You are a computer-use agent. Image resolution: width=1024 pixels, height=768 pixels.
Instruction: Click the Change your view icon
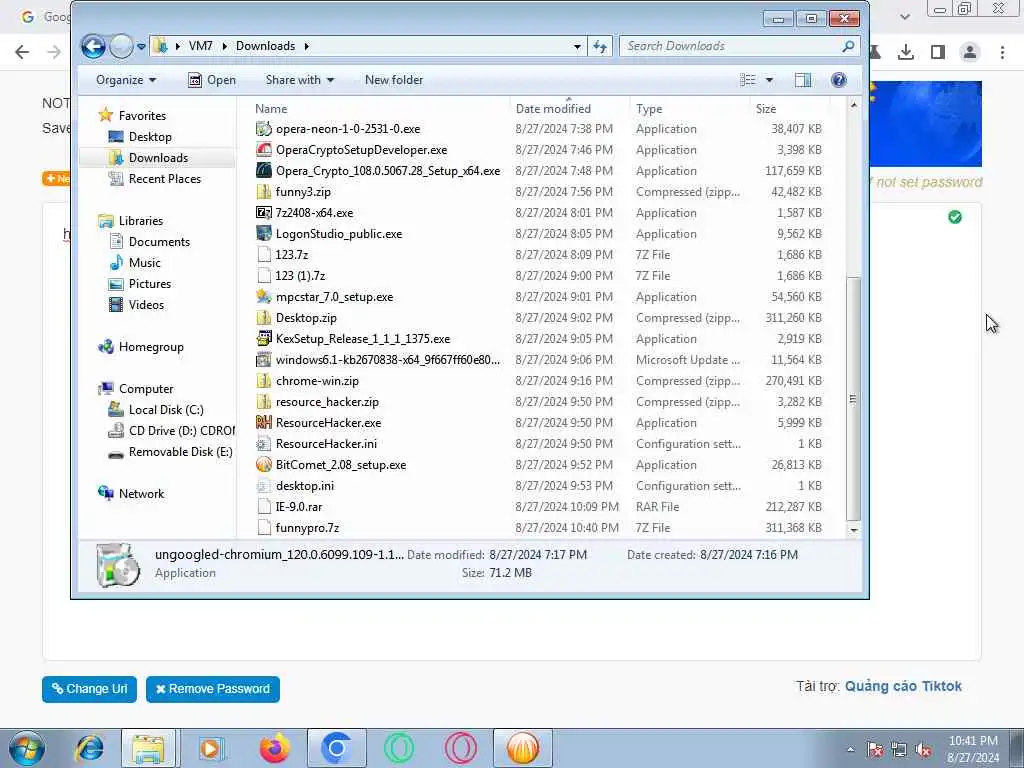click(748, 80)
